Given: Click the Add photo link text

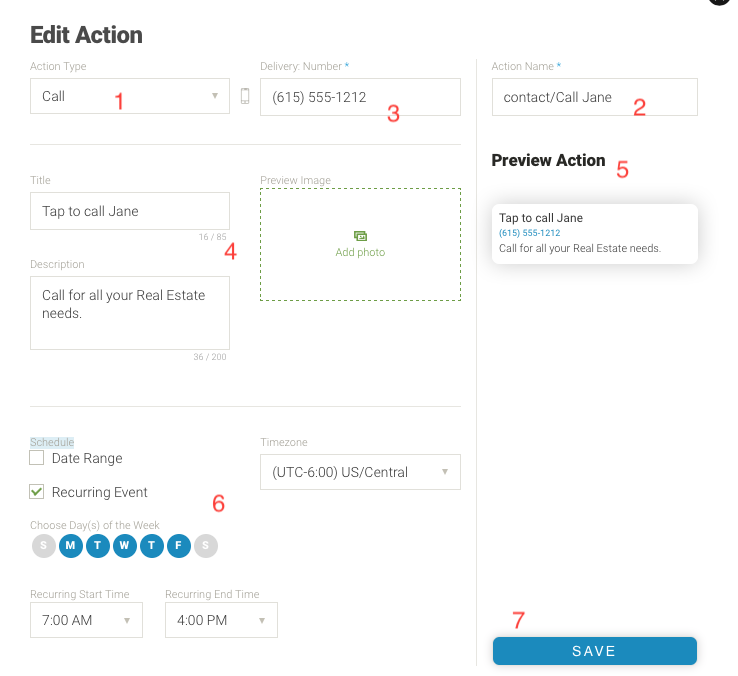Looking at the screenshot, I should tap(360, 252).
